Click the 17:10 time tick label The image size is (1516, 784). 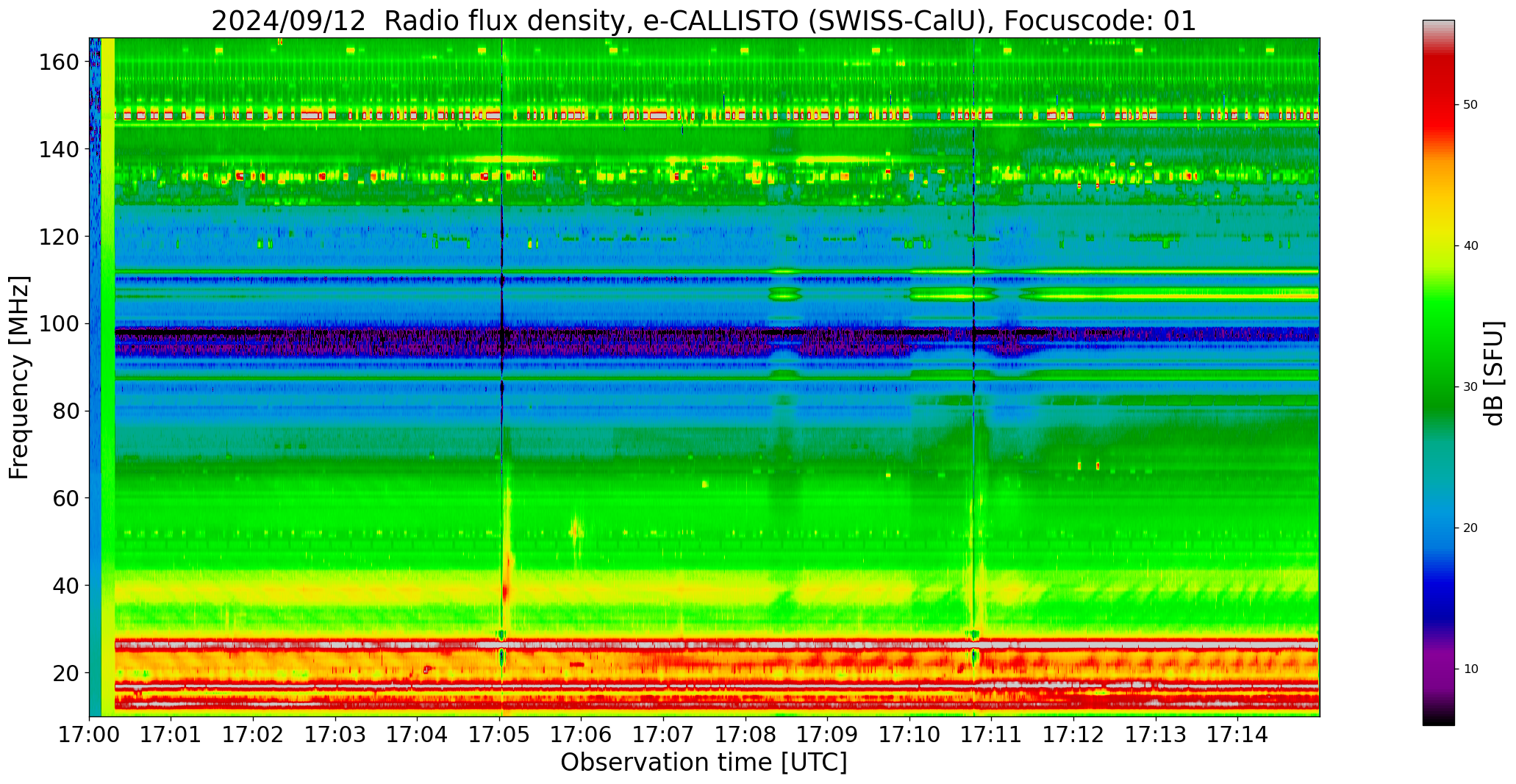point(909,735)
